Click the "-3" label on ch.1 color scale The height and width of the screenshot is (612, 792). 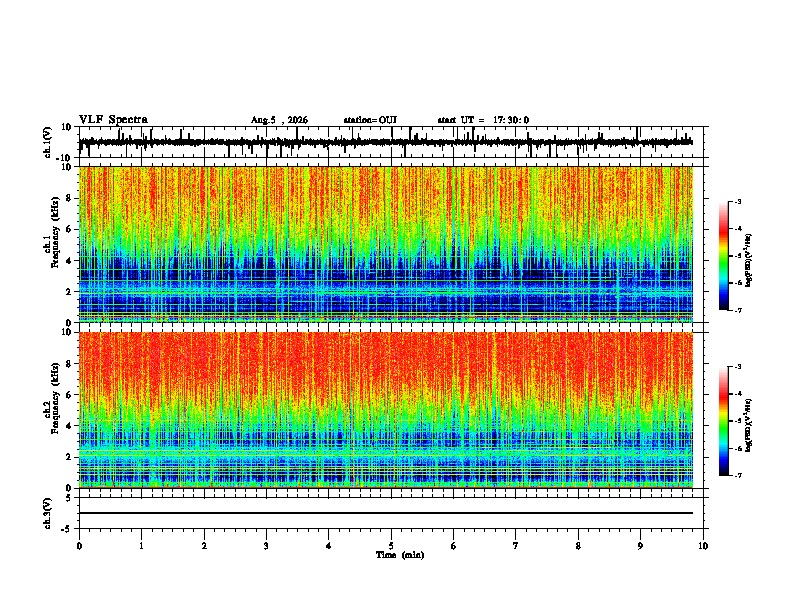point(737,201)
